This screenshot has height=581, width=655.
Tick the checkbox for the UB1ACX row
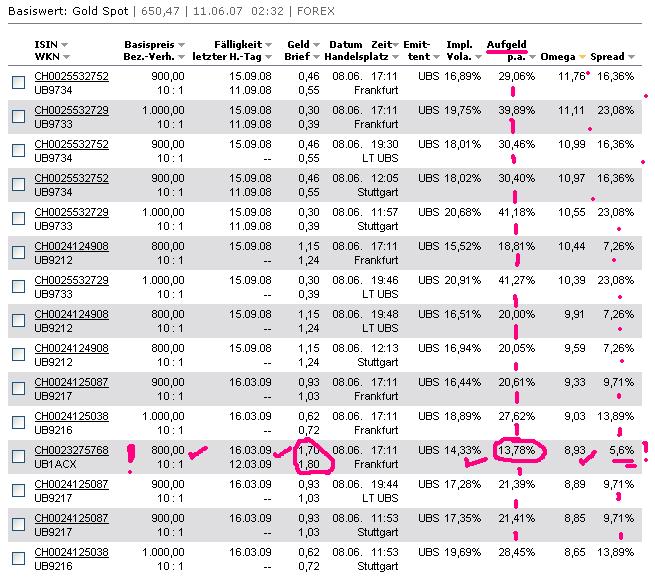coord(18,458)
